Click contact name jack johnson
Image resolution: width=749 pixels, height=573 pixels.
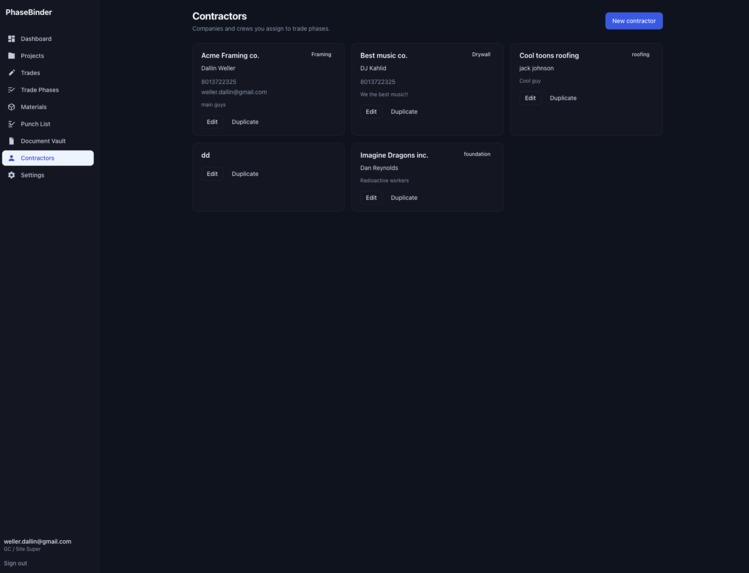[x=536, y=68]
